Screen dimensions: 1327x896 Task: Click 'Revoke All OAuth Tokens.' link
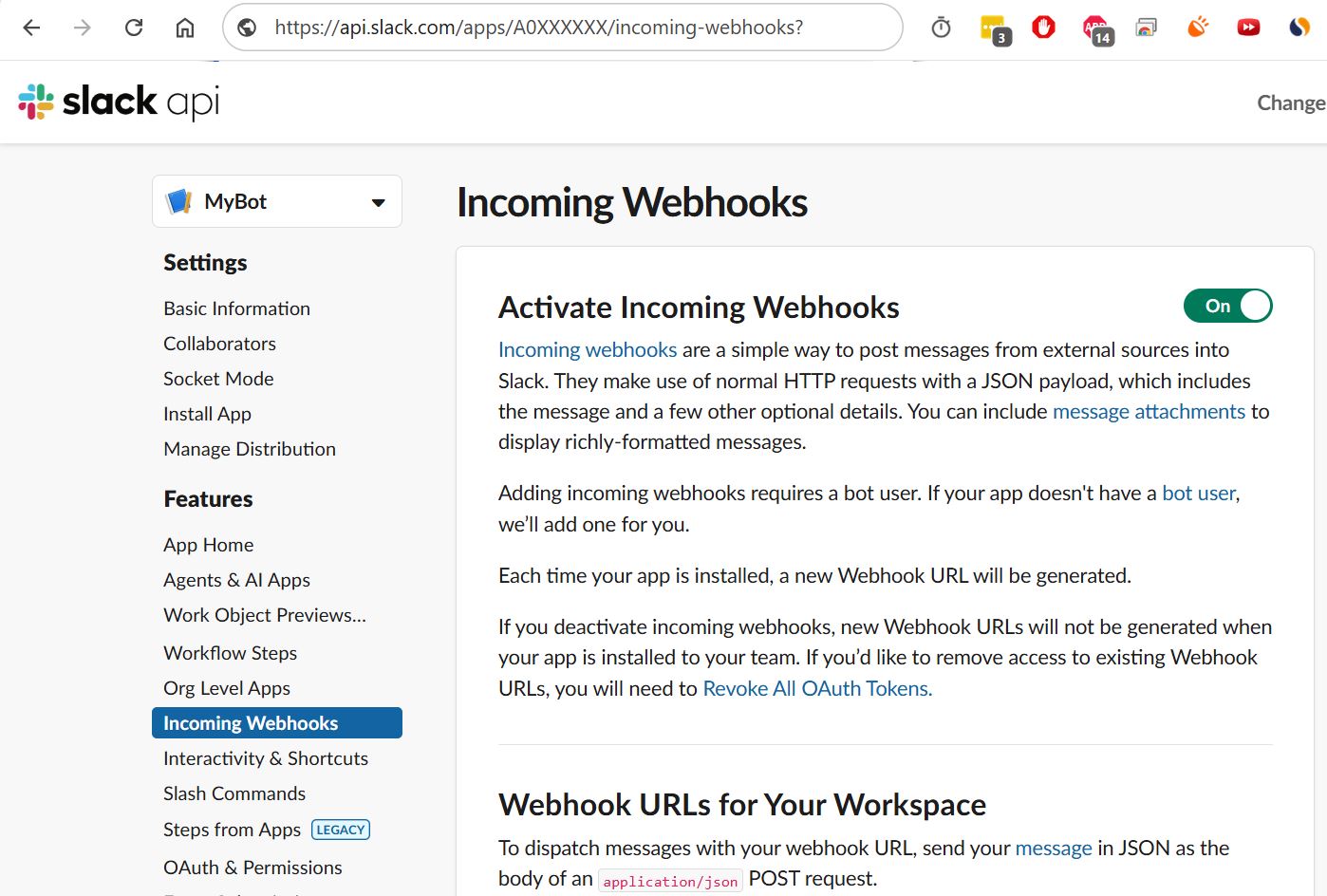click(817, 689)
